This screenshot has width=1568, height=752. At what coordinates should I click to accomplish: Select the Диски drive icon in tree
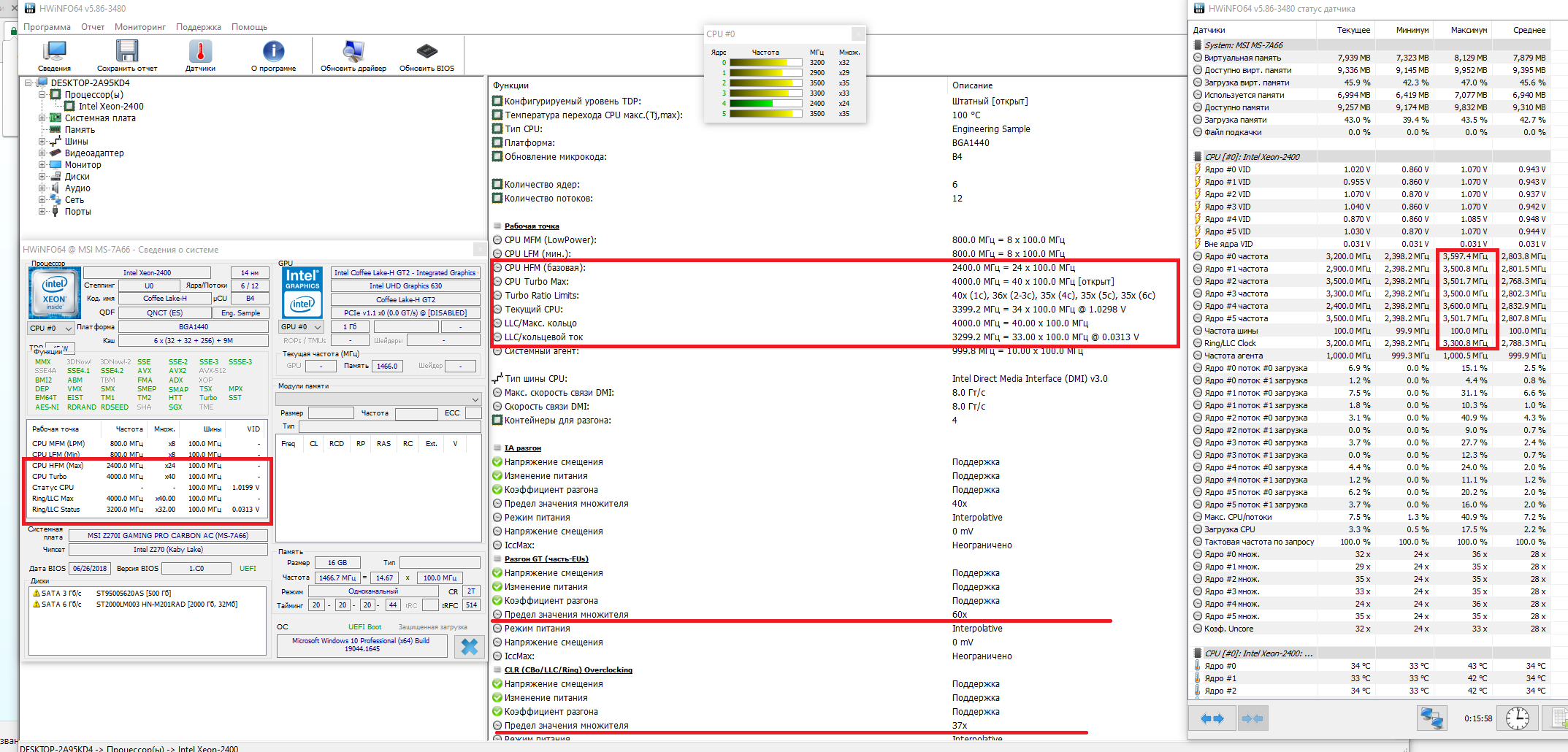[56, 176]
